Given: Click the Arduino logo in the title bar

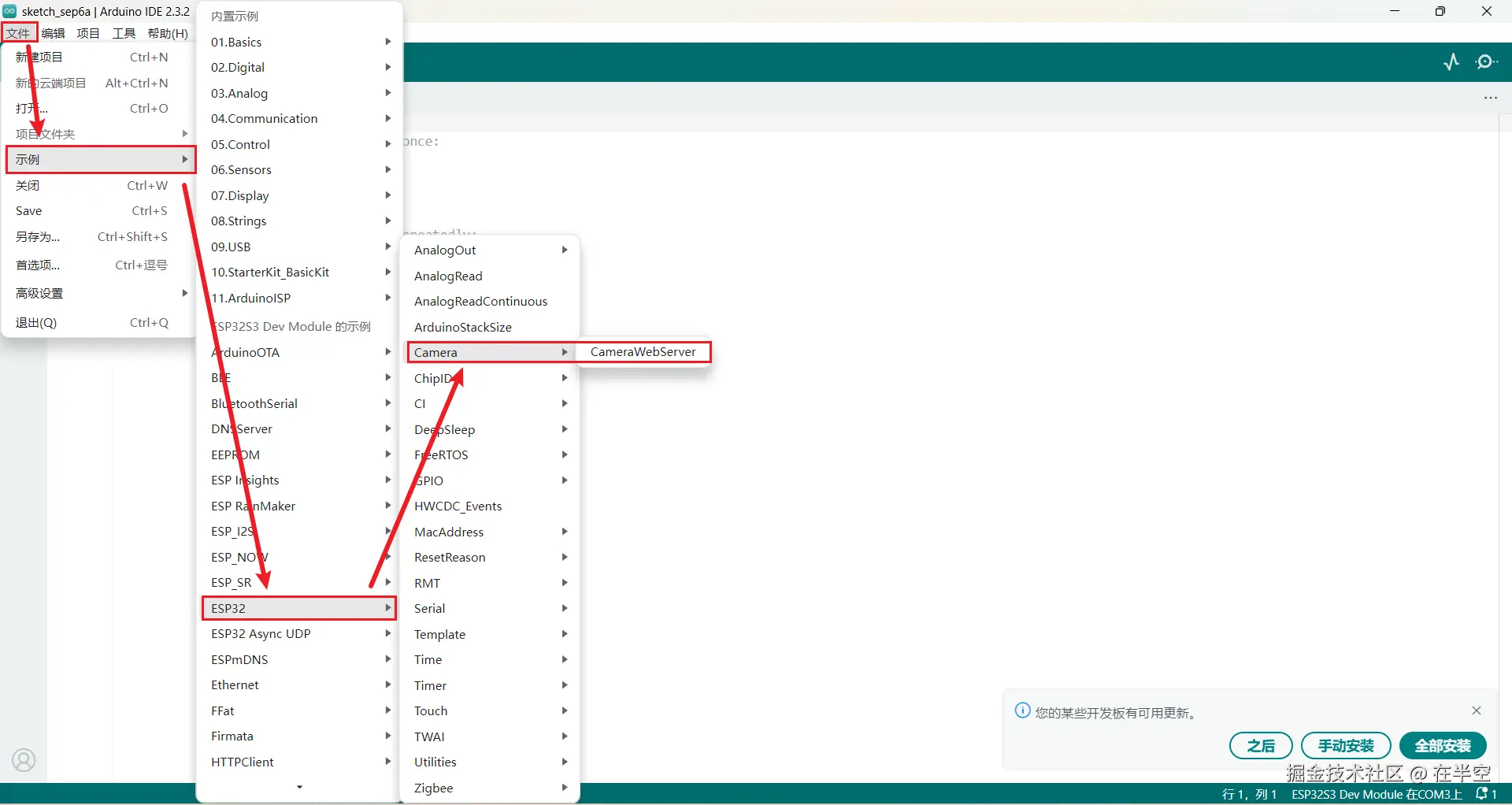Looking at the screenshot, I should pyautogui.click(x=10, y=10).
